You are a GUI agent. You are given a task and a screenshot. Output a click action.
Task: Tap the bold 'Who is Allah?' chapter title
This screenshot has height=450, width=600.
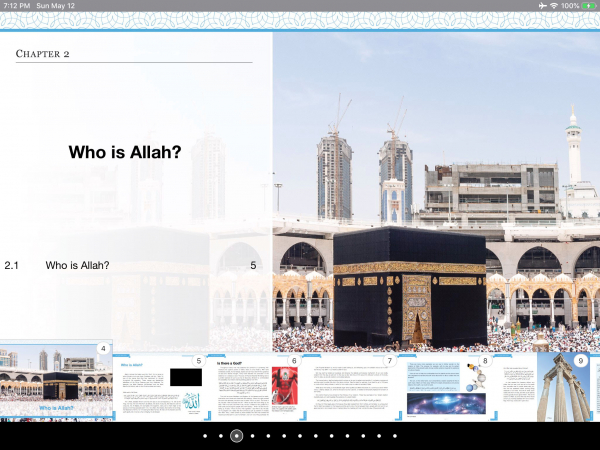pyautogui.click(x=125, y=153)
